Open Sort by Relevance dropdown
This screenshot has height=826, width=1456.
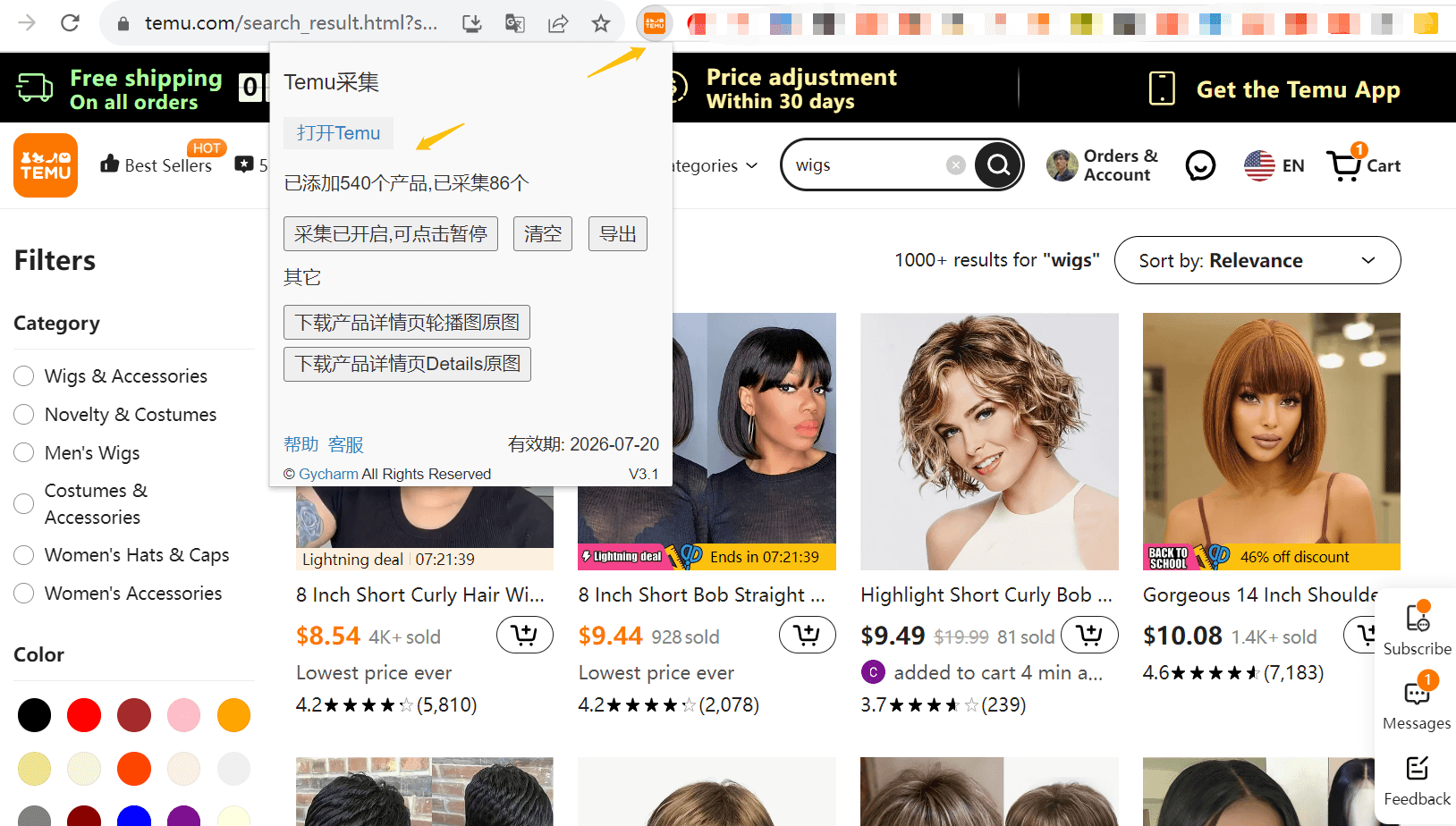[x=1257, y=260]
